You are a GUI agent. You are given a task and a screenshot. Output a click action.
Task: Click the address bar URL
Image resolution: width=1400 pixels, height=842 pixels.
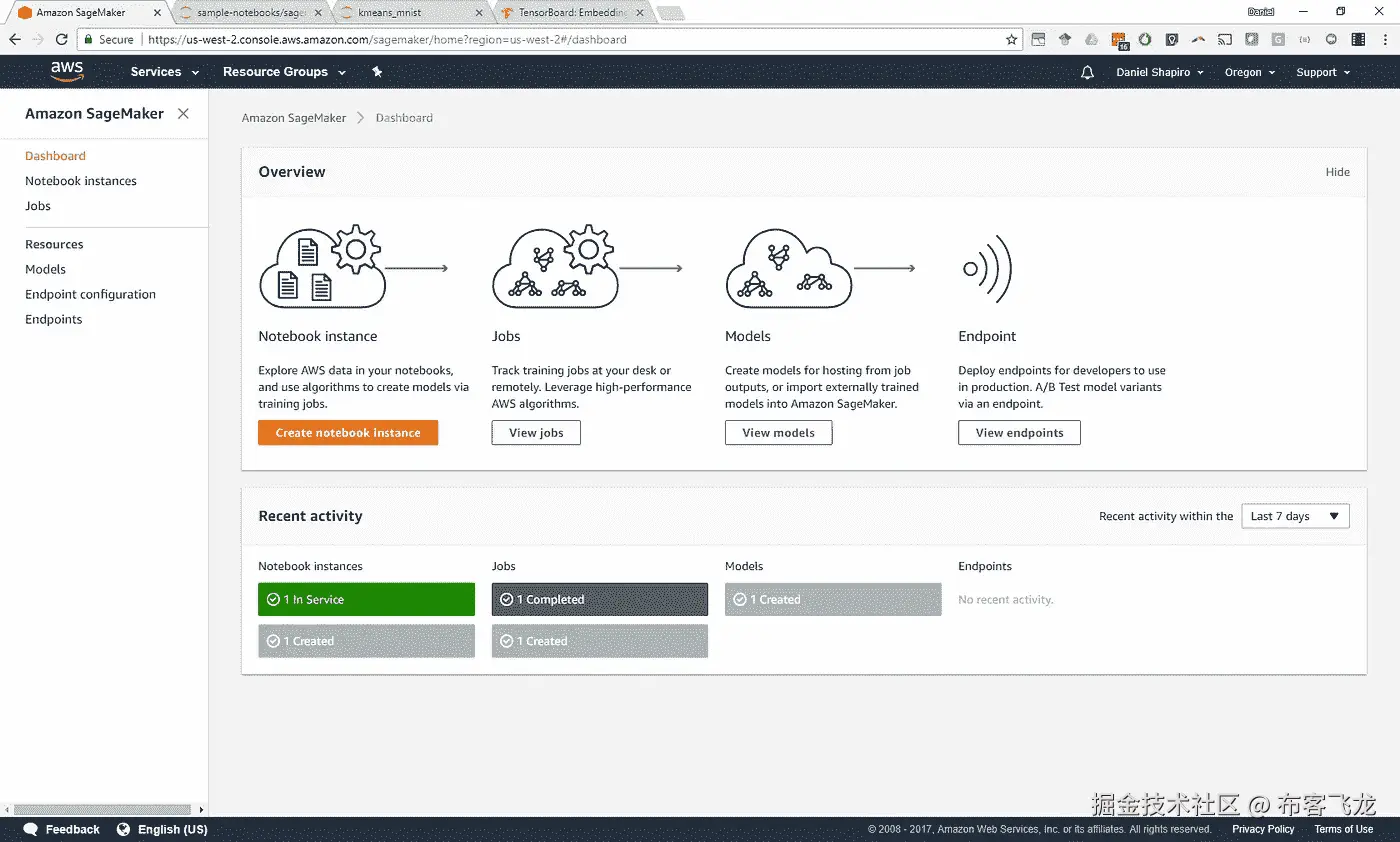tap(386, 40)
